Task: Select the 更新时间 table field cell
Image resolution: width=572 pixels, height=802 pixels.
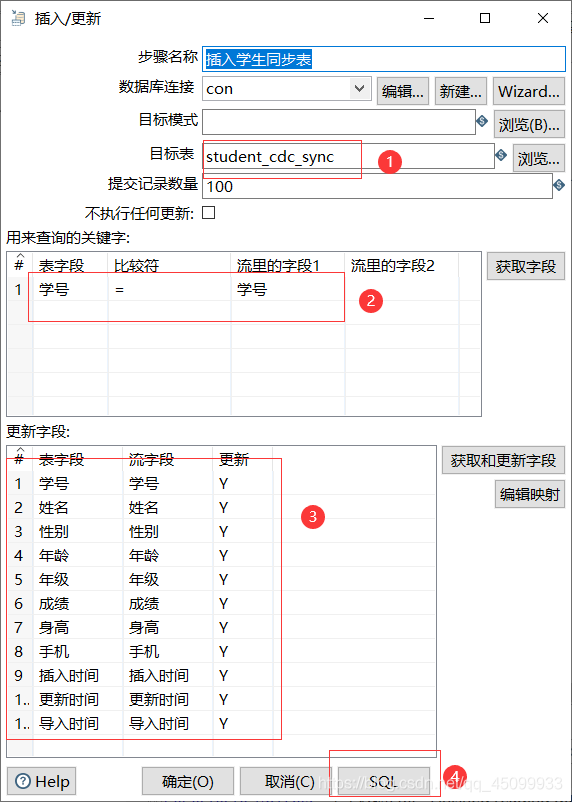Action: pyautogui.click(x=78, y=700)
